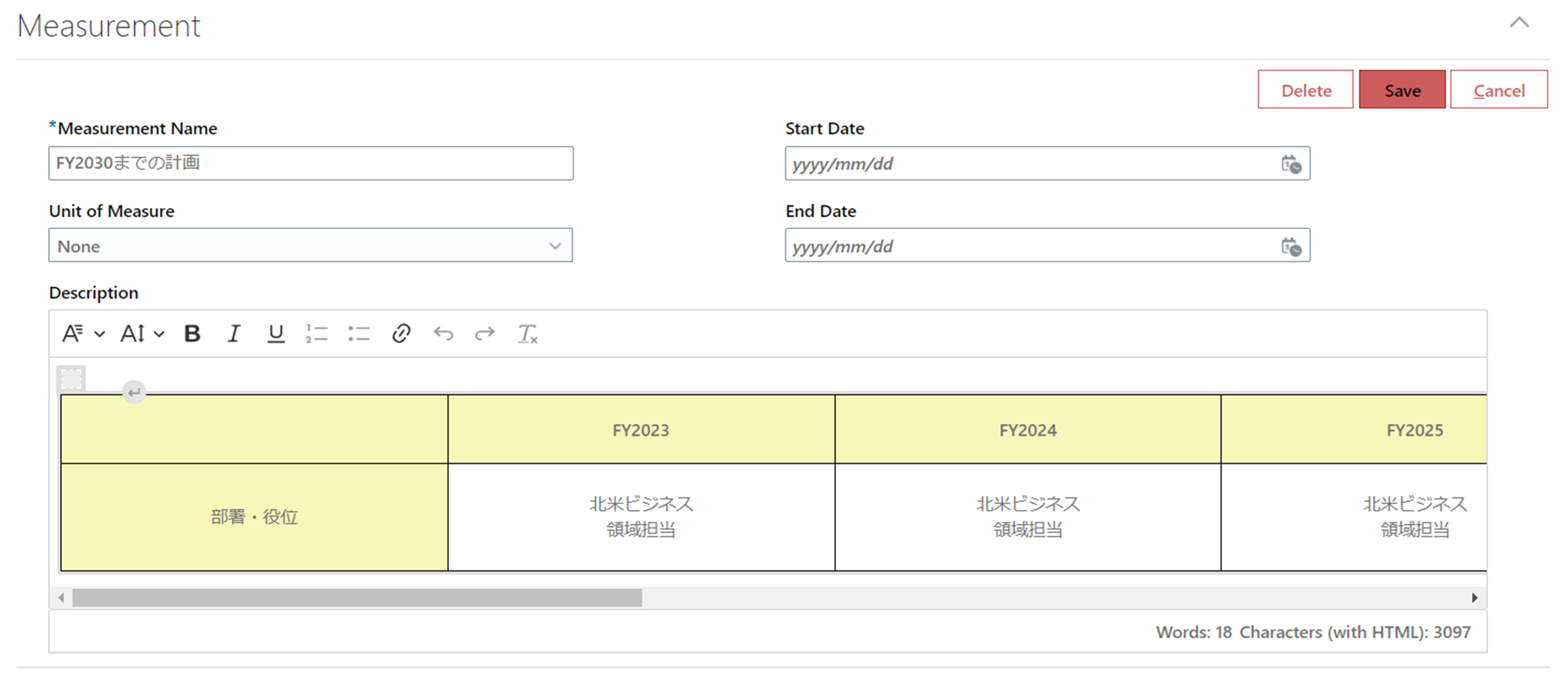
Task: Insert a numbered list in the description
Action: pos(317,333)
